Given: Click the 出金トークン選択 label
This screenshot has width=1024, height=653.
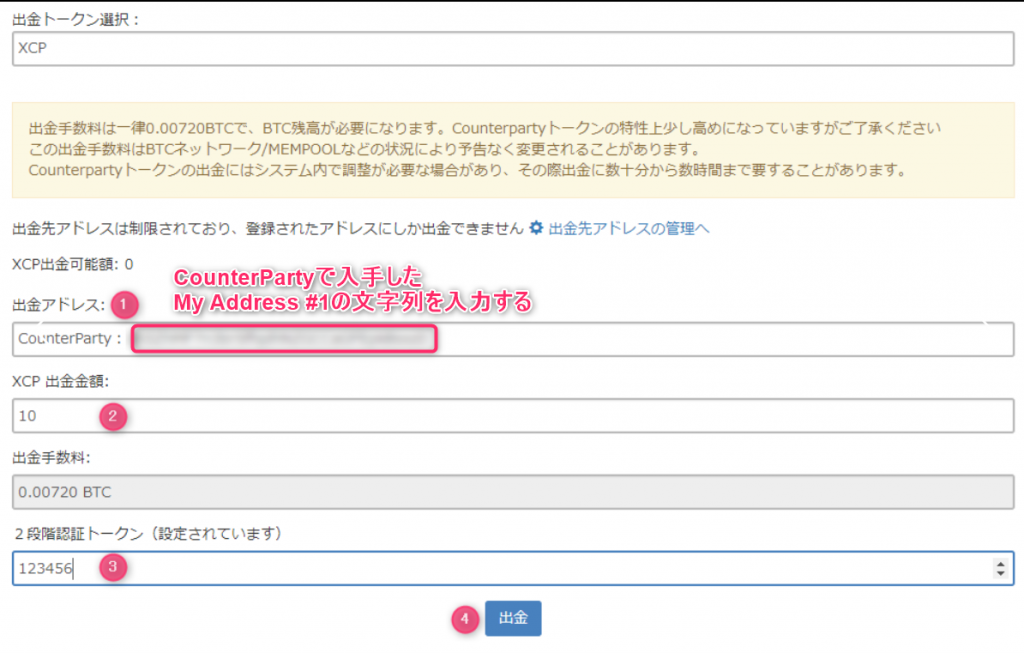Looking at the screenshot, I should [76, 16].
